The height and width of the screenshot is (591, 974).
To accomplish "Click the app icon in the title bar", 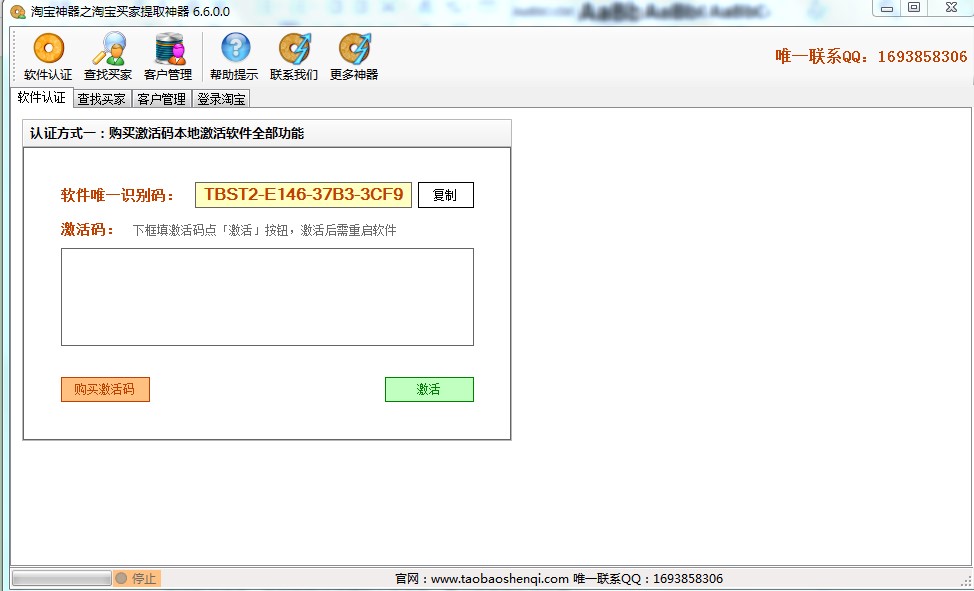I will (x=19, y=12).
